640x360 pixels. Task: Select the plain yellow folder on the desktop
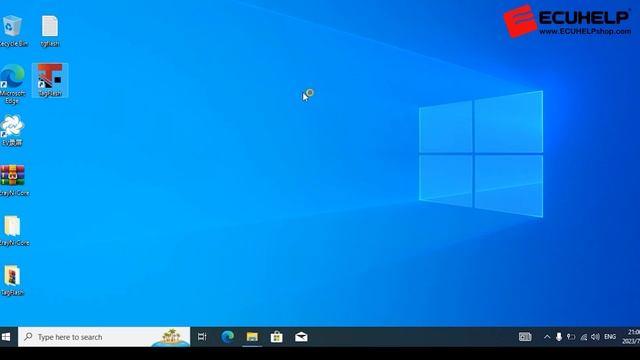13,231
